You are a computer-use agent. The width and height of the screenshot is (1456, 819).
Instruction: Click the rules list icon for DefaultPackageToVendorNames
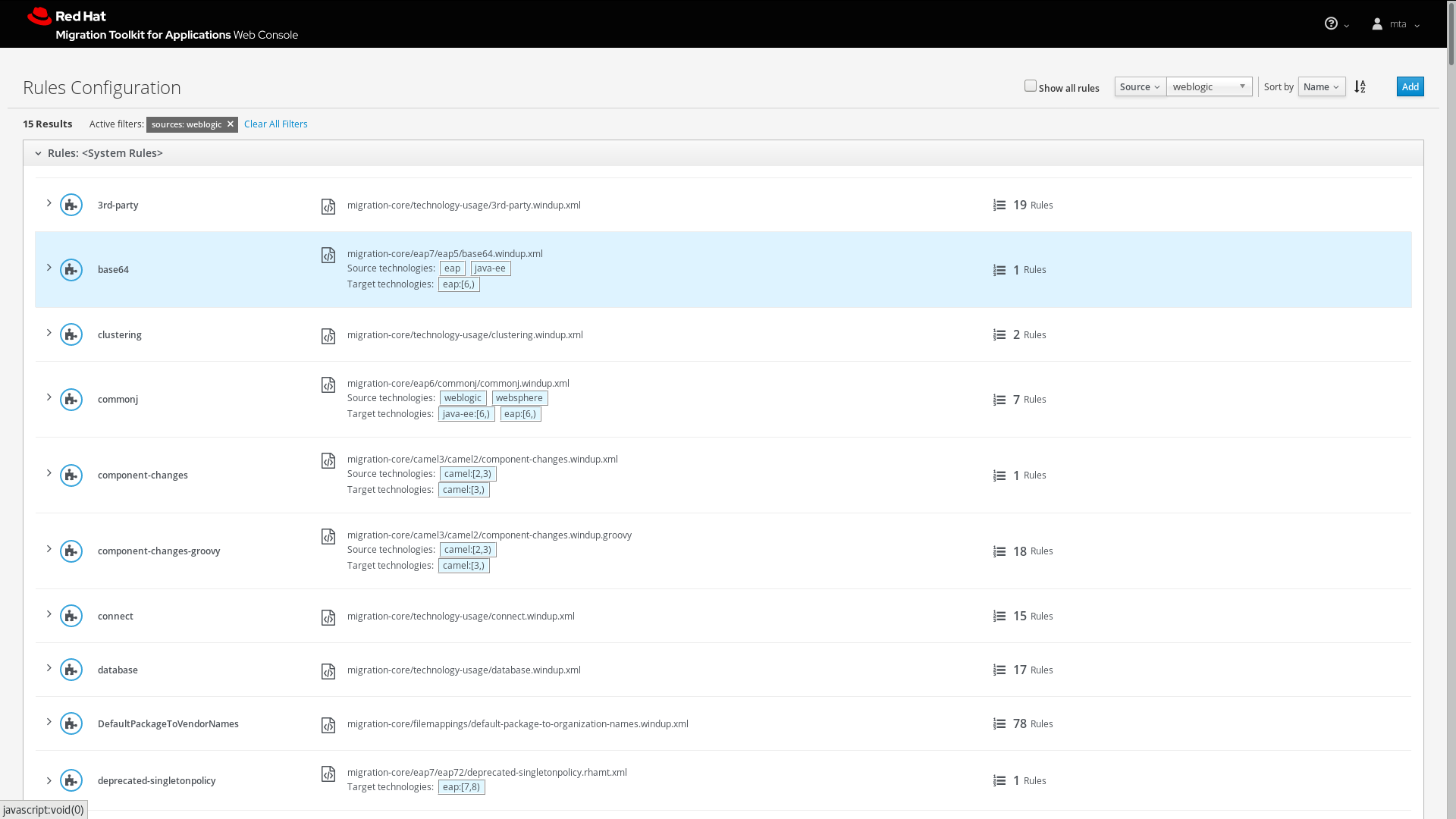[x=999, y=724]
